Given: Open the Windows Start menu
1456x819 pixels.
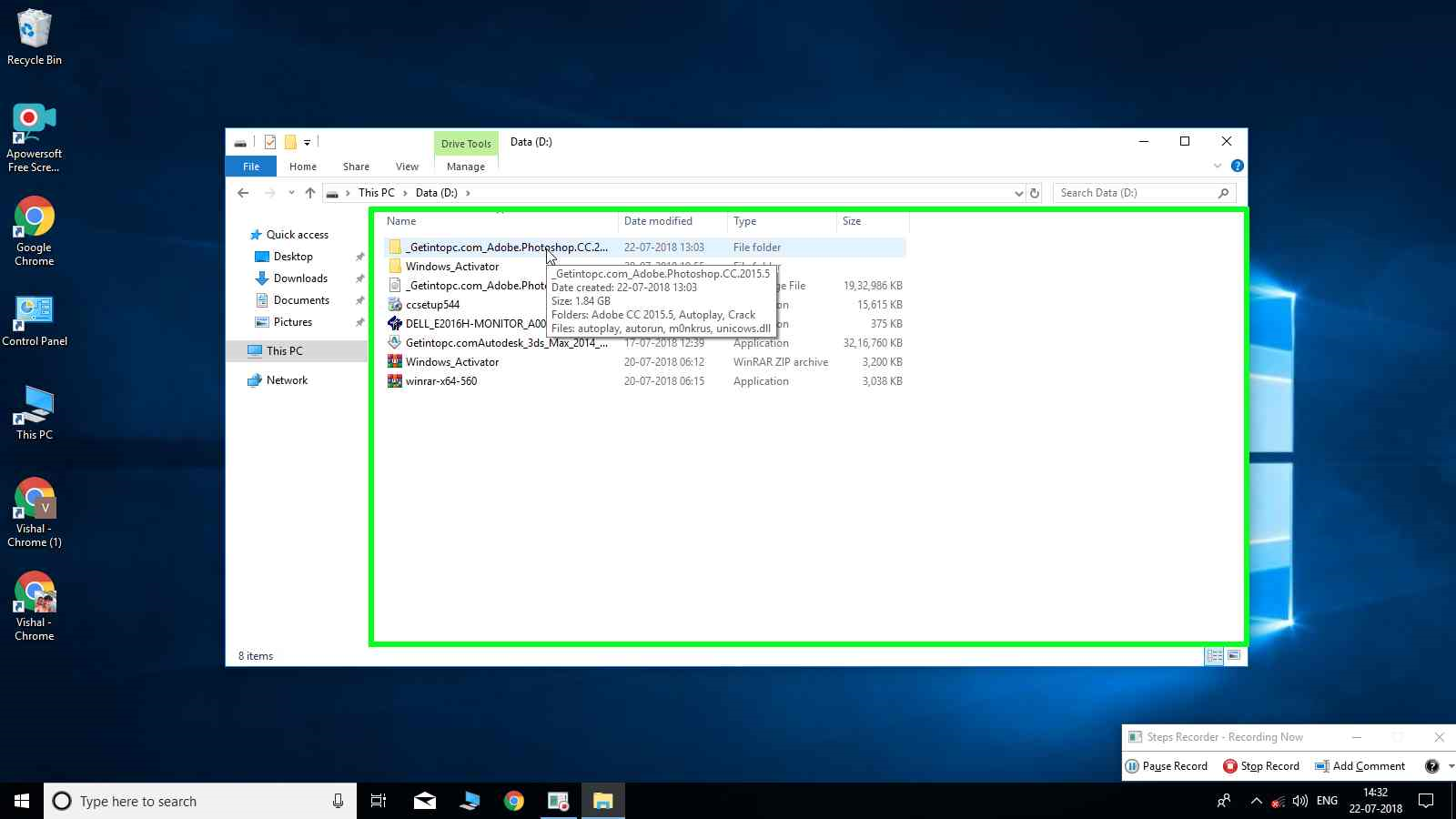Looking at the screenshot, I should point(22,801).
